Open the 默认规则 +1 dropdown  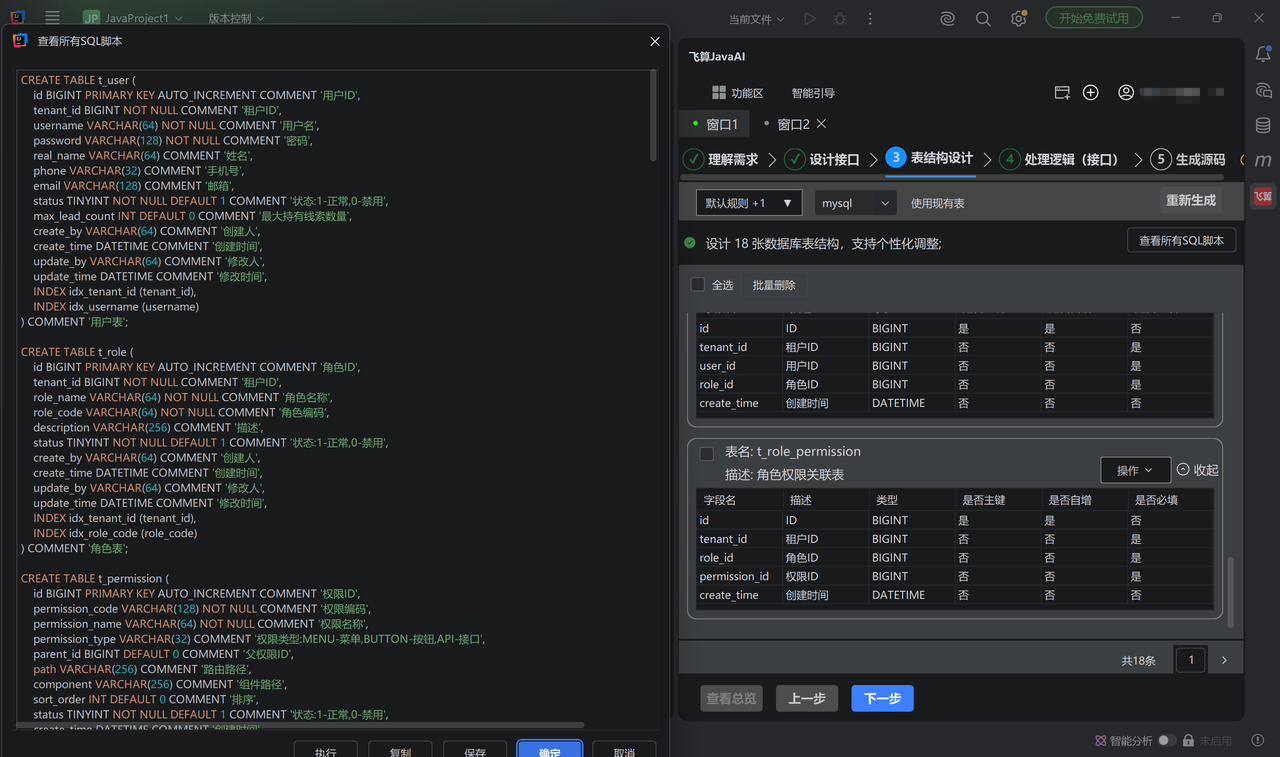point(749,203)
